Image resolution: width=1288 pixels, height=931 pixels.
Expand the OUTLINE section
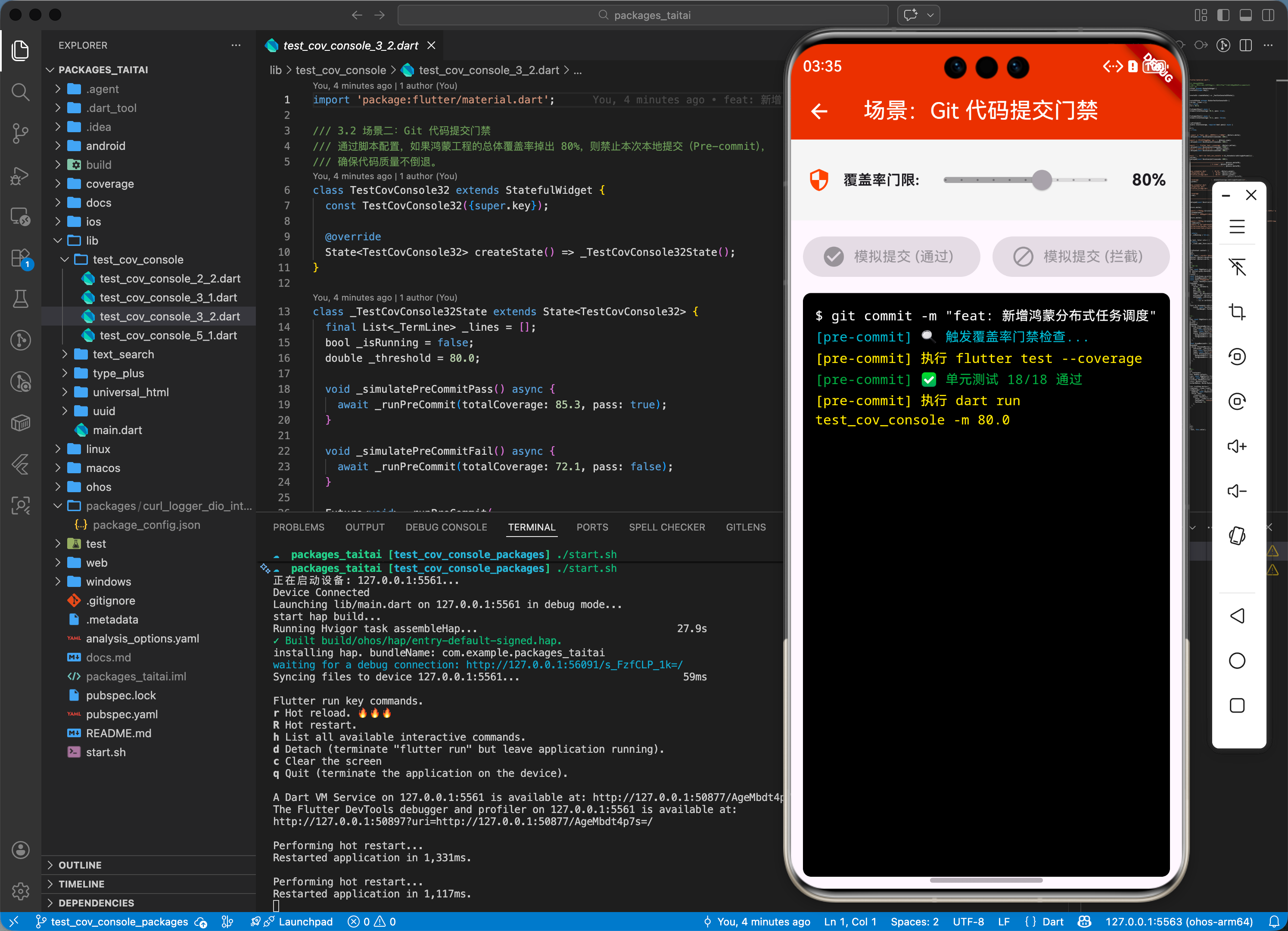[x=80, y=865]
